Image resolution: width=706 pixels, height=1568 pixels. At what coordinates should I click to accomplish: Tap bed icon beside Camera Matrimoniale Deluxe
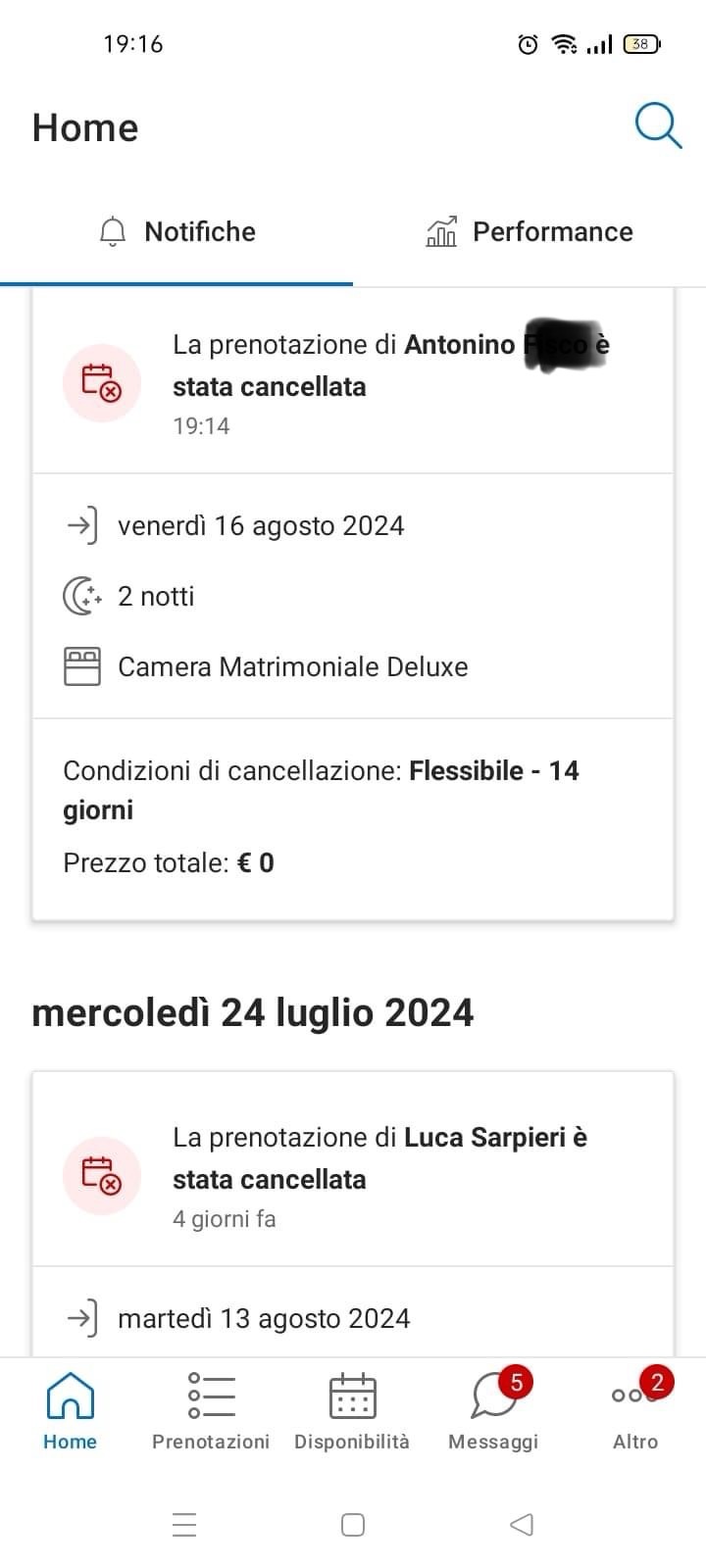pyautogui.click(x=82, y=666)
